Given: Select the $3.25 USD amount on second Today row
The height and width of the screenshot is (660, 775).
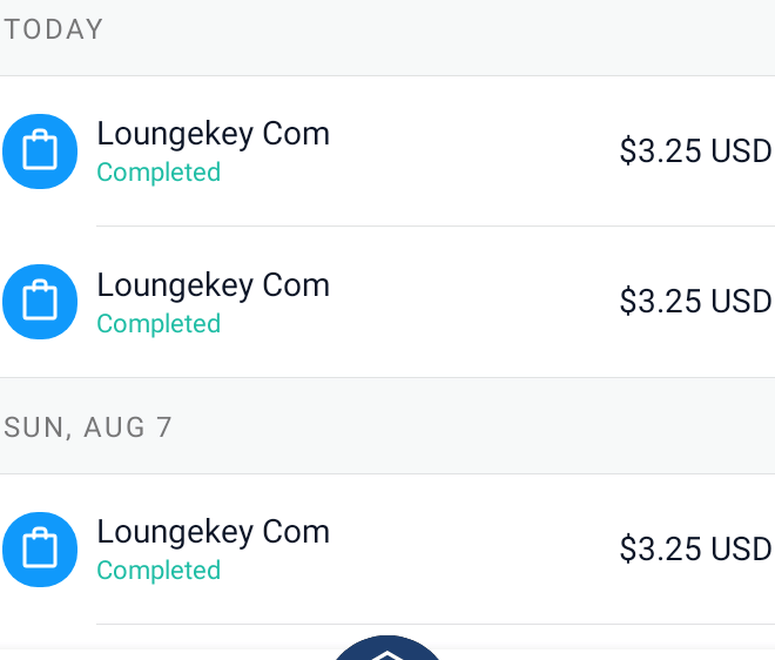Looking at the screenshot, I should tap(695, 301).
